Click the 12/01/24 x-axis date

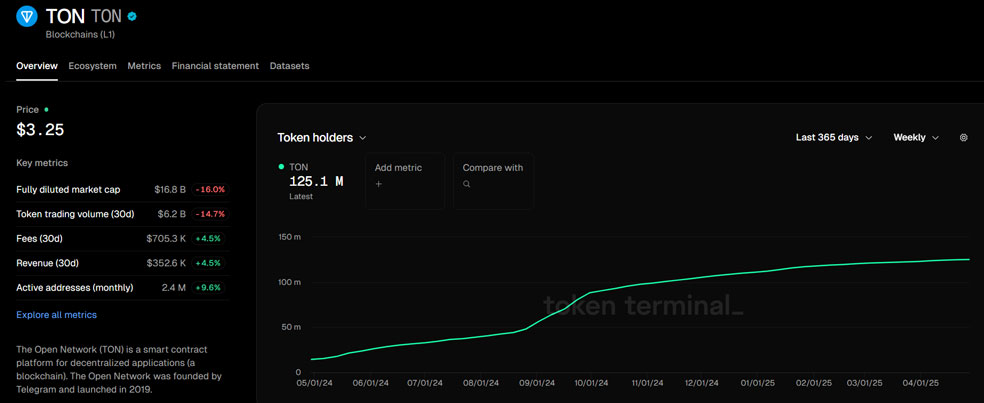(x=702, y=382)
